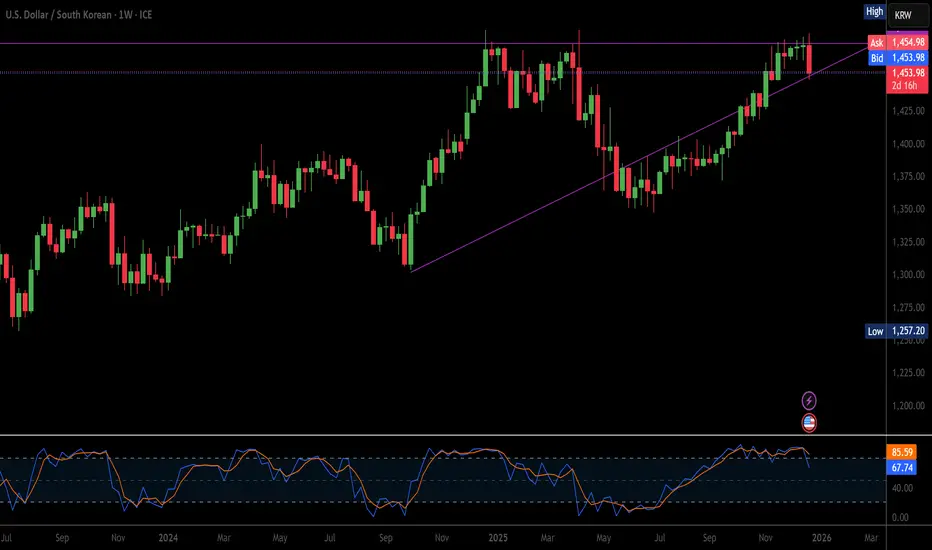
Task: Click the Ask price label 1,454.98
Action: [898, 42]
